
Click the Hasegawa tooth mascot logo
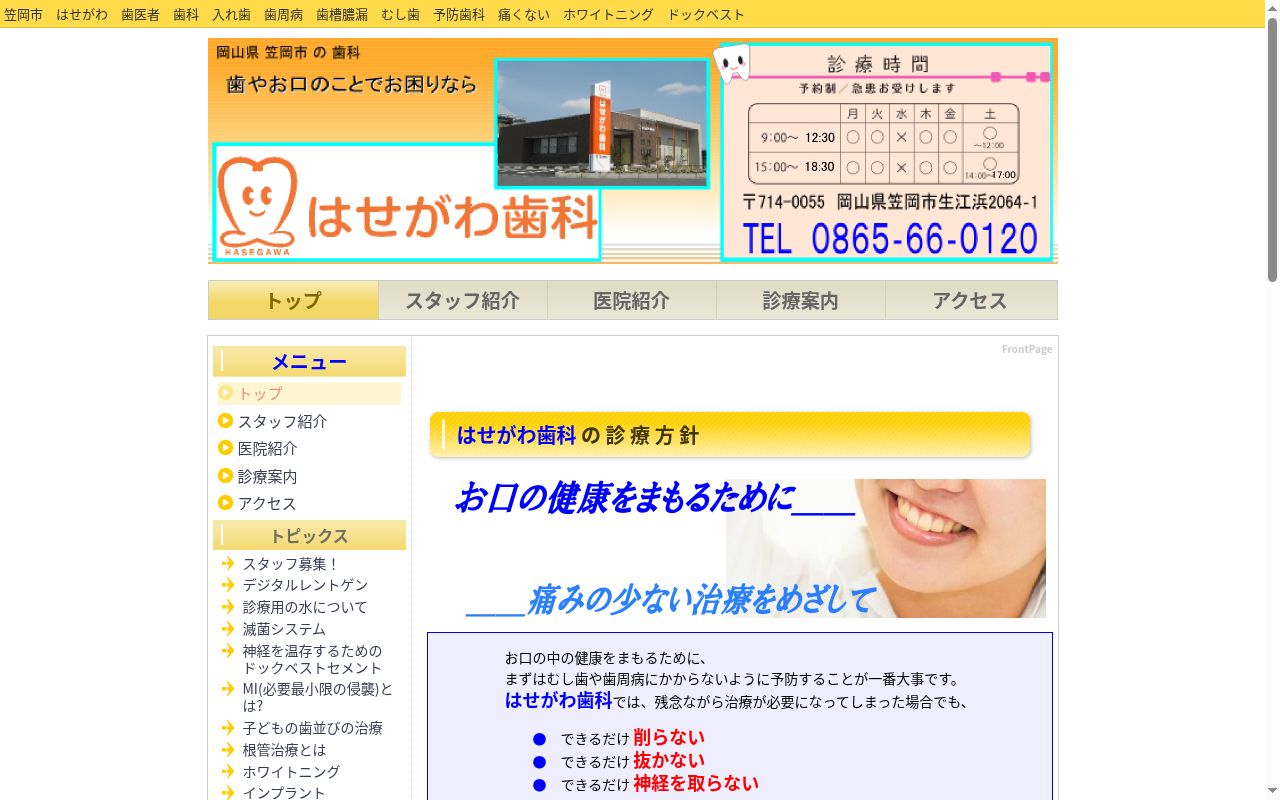pos(257,205)
